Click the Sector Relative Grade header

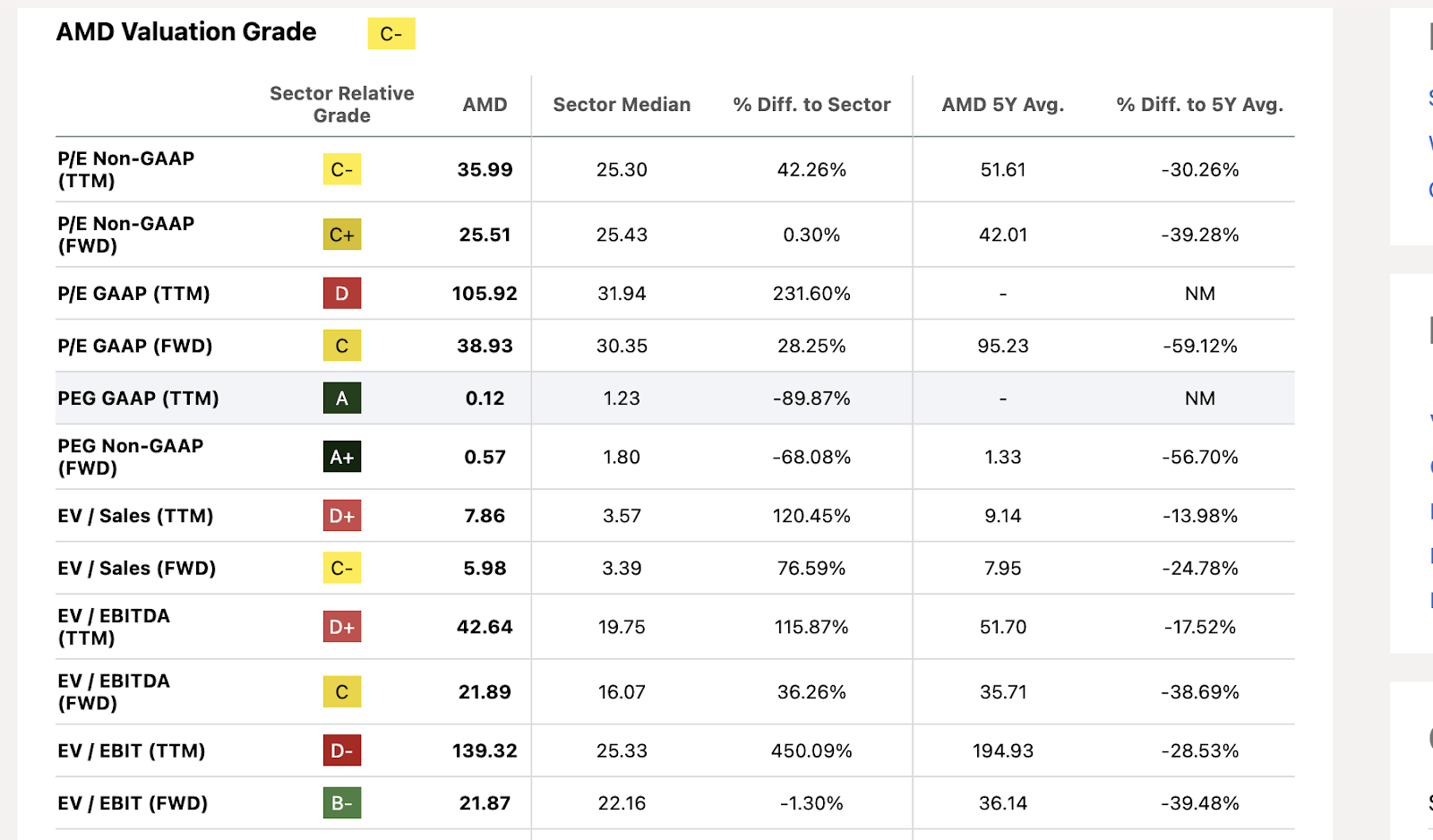[341, 104]
